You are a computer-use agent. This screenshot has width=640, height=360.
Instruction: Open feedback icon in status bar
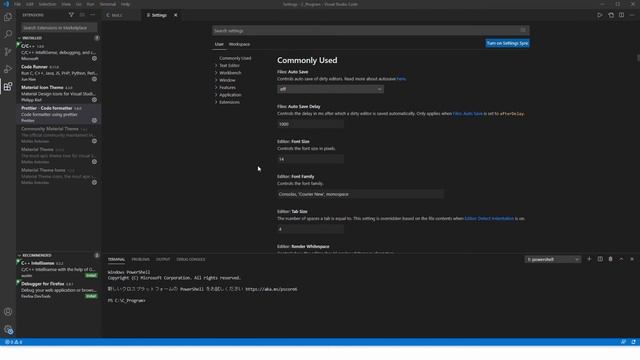point(623,342)
